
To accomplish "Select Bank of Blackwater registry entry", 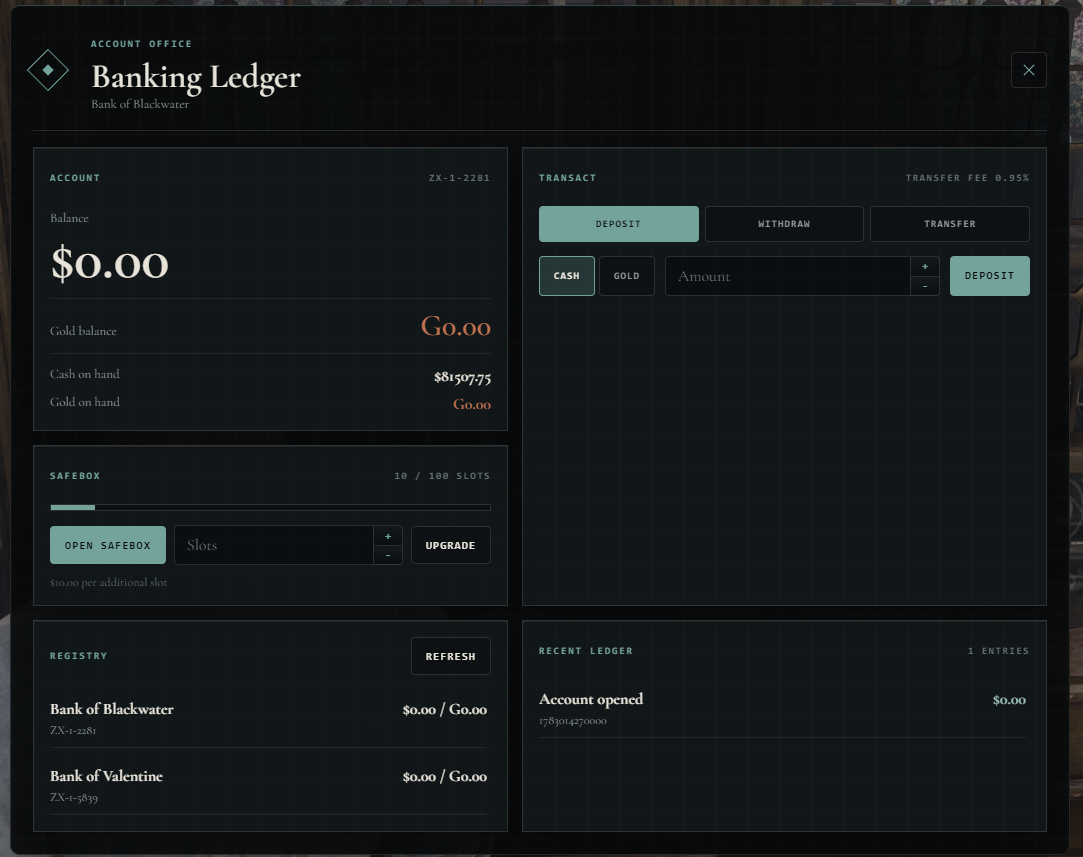I will [x=268, y=718].
